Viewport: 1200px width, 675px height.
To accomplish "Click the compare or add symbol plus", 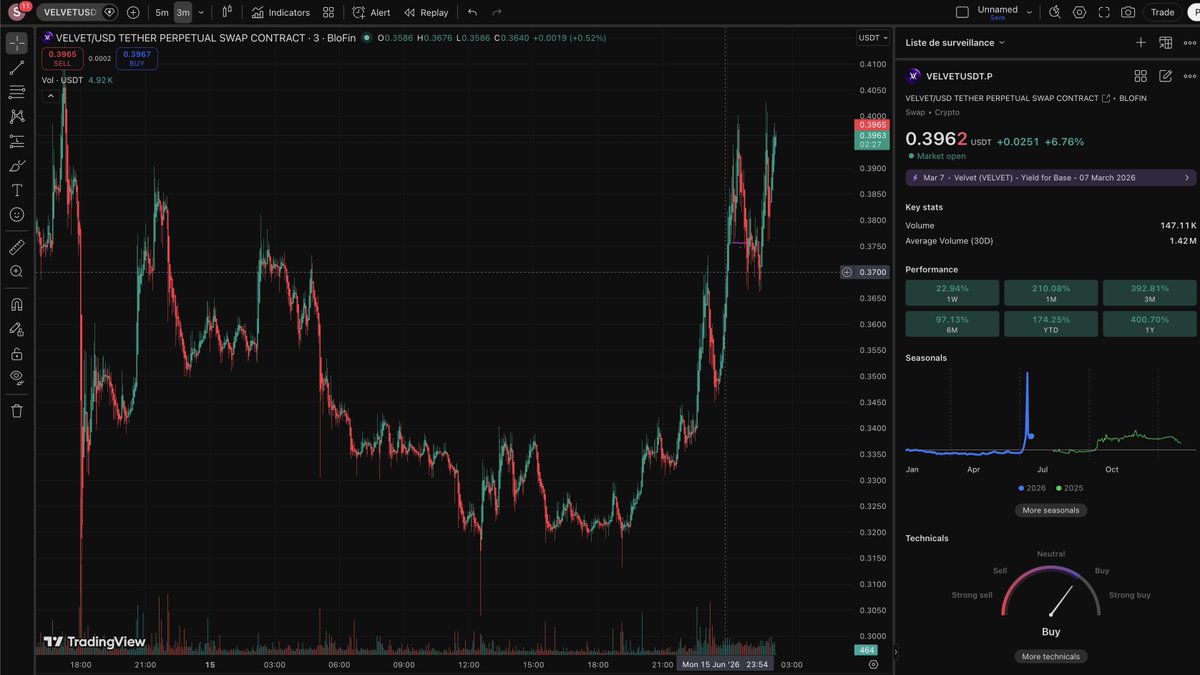I will coord(133,12).
